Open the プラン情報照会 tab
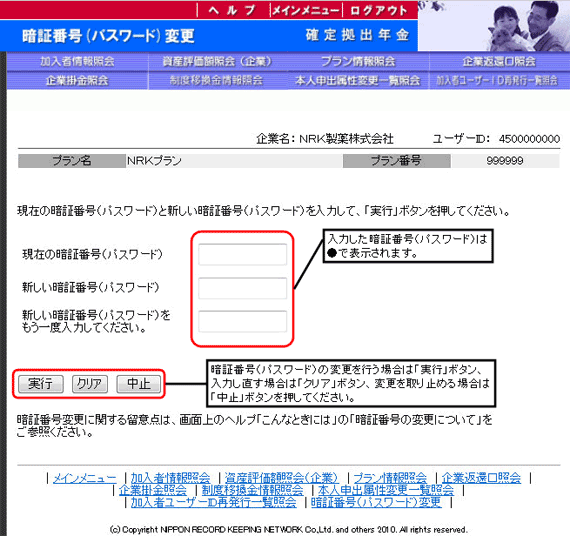Screen dimensions: 570x536 tap(358, 61)
